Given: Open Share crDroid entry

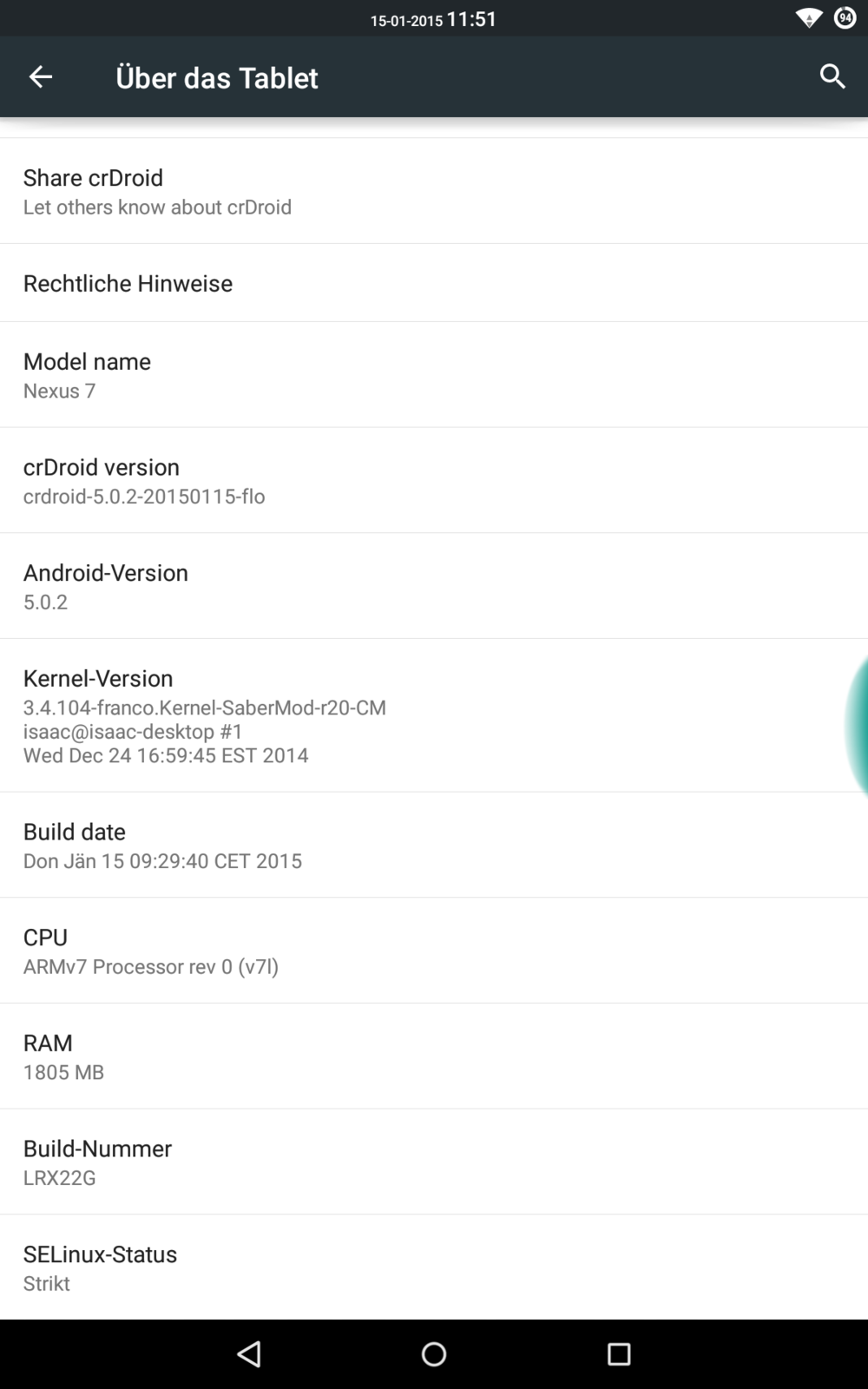Looking at the screenshot, I should (x=434, y=191).
